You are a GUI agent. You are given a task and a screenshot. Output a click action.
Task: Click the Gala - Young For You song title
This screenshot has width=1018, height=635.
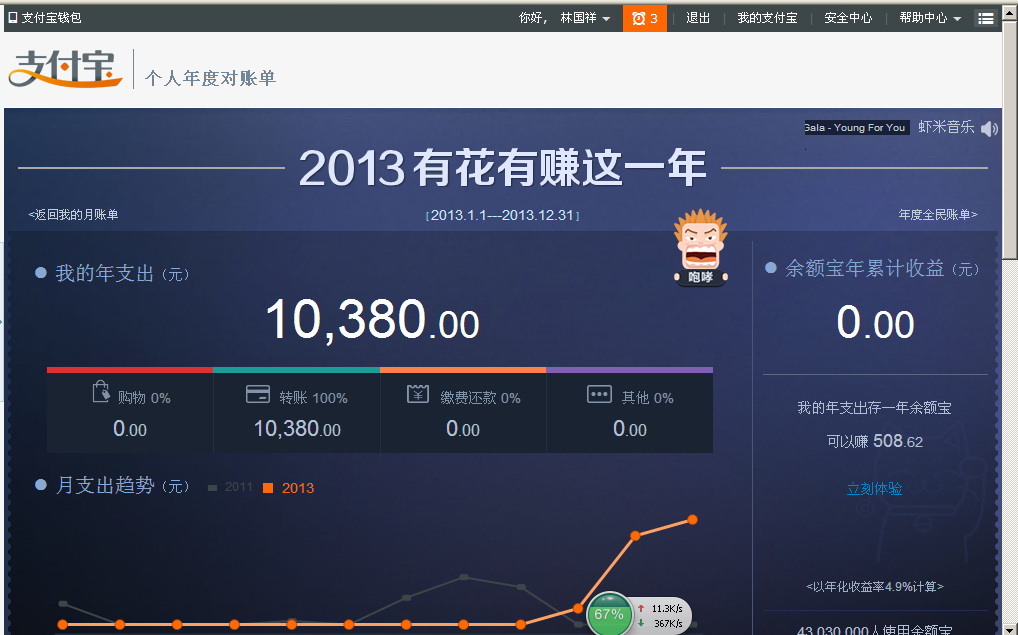tap(856, 128)
